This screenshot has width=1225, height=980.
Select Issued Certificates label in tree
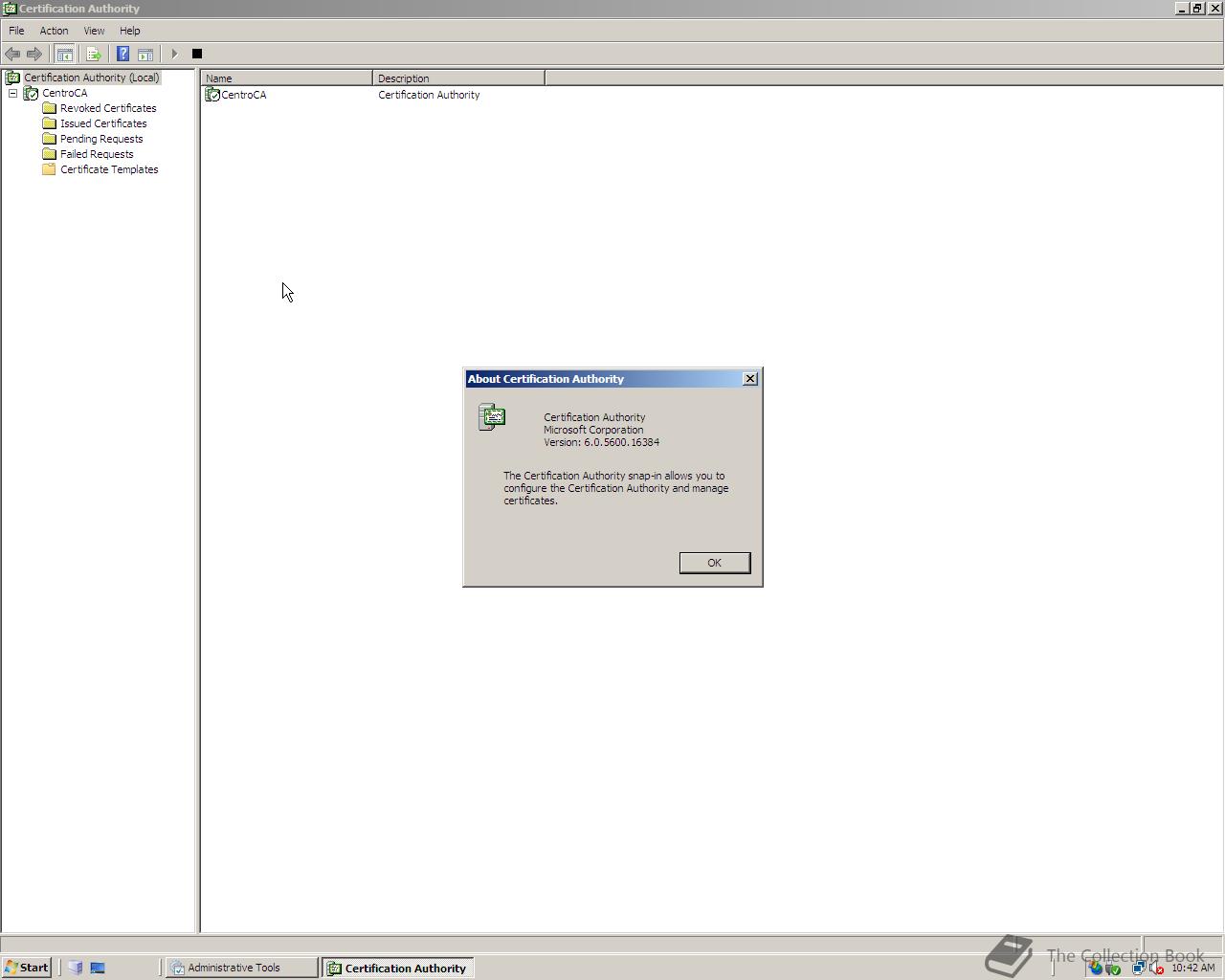coord(103,123)
